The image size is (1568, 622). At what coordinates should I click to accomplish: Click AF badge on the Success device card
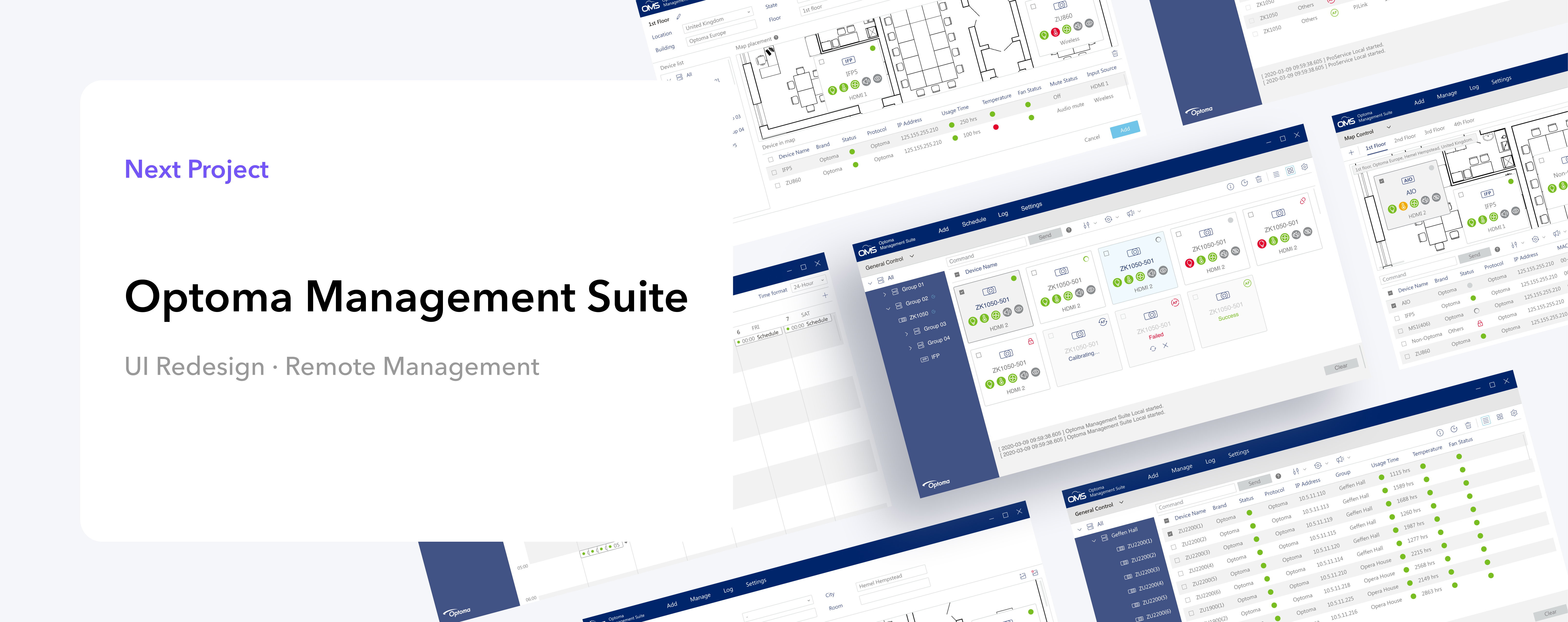pos(1247,283)
